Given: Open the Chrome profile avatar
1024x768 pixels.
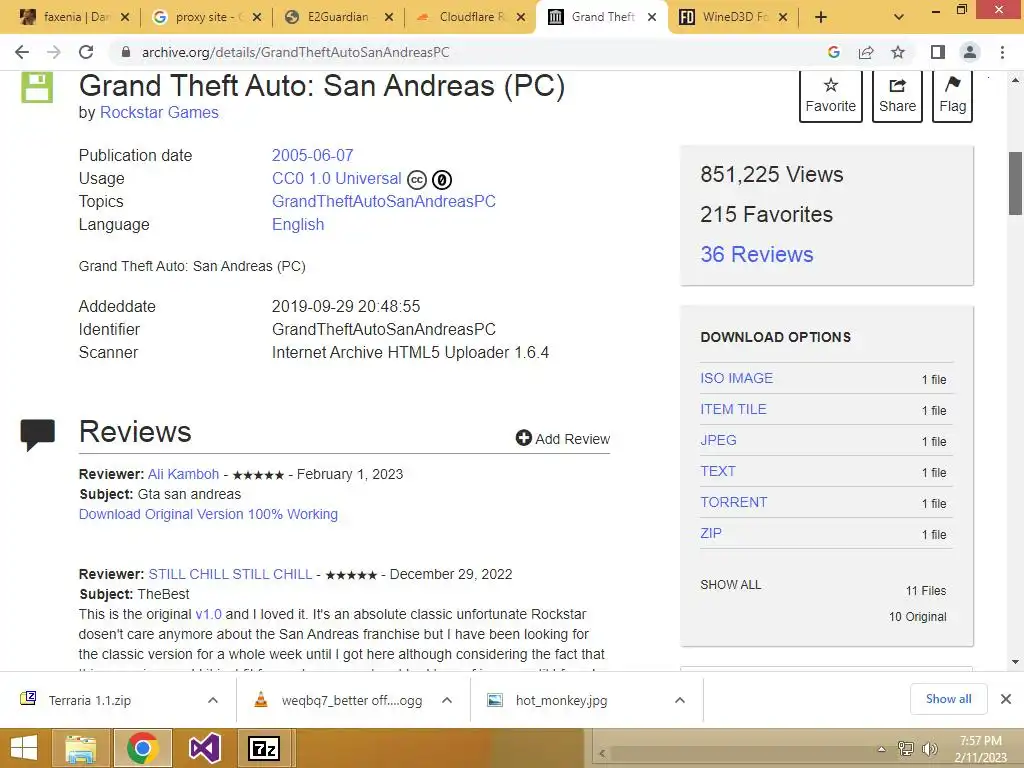Looking at the screenshot, I should pyautogui.click(x=970, y=52).
